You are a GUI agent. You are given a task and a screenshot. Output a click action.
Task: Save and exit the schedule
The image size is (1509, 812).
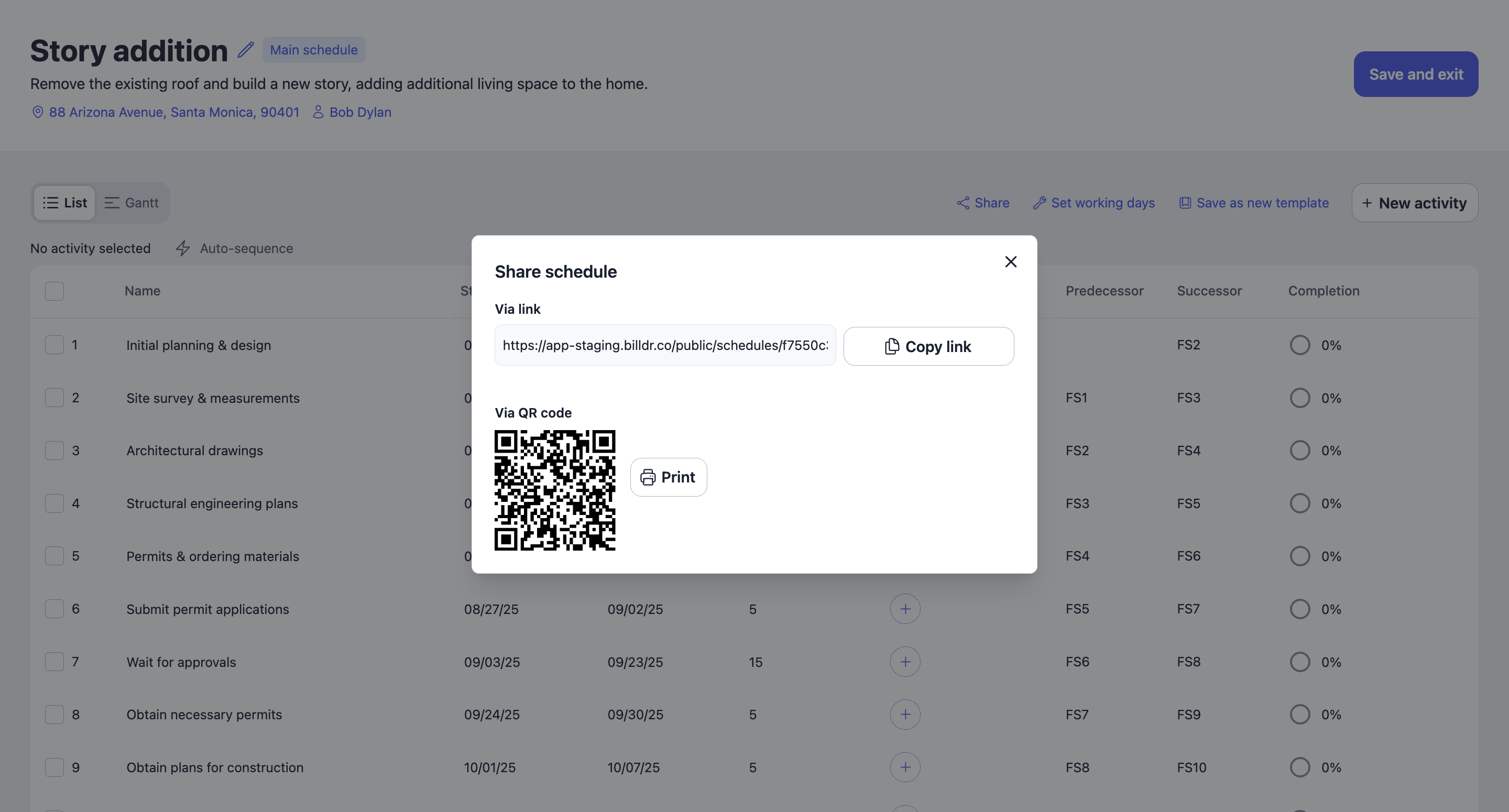[x=1416, y=74]
